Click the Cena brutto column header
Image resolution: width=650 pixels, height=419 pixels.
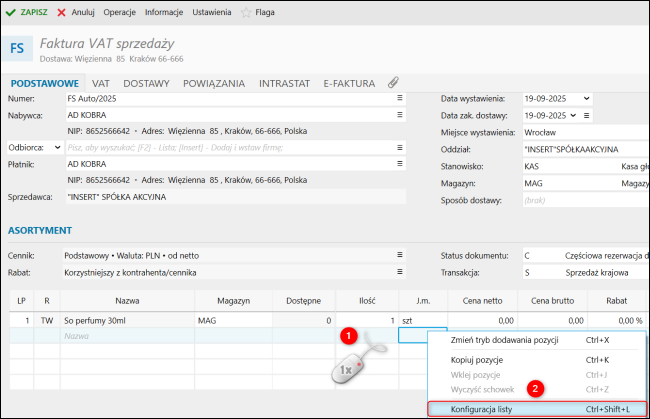553,301
